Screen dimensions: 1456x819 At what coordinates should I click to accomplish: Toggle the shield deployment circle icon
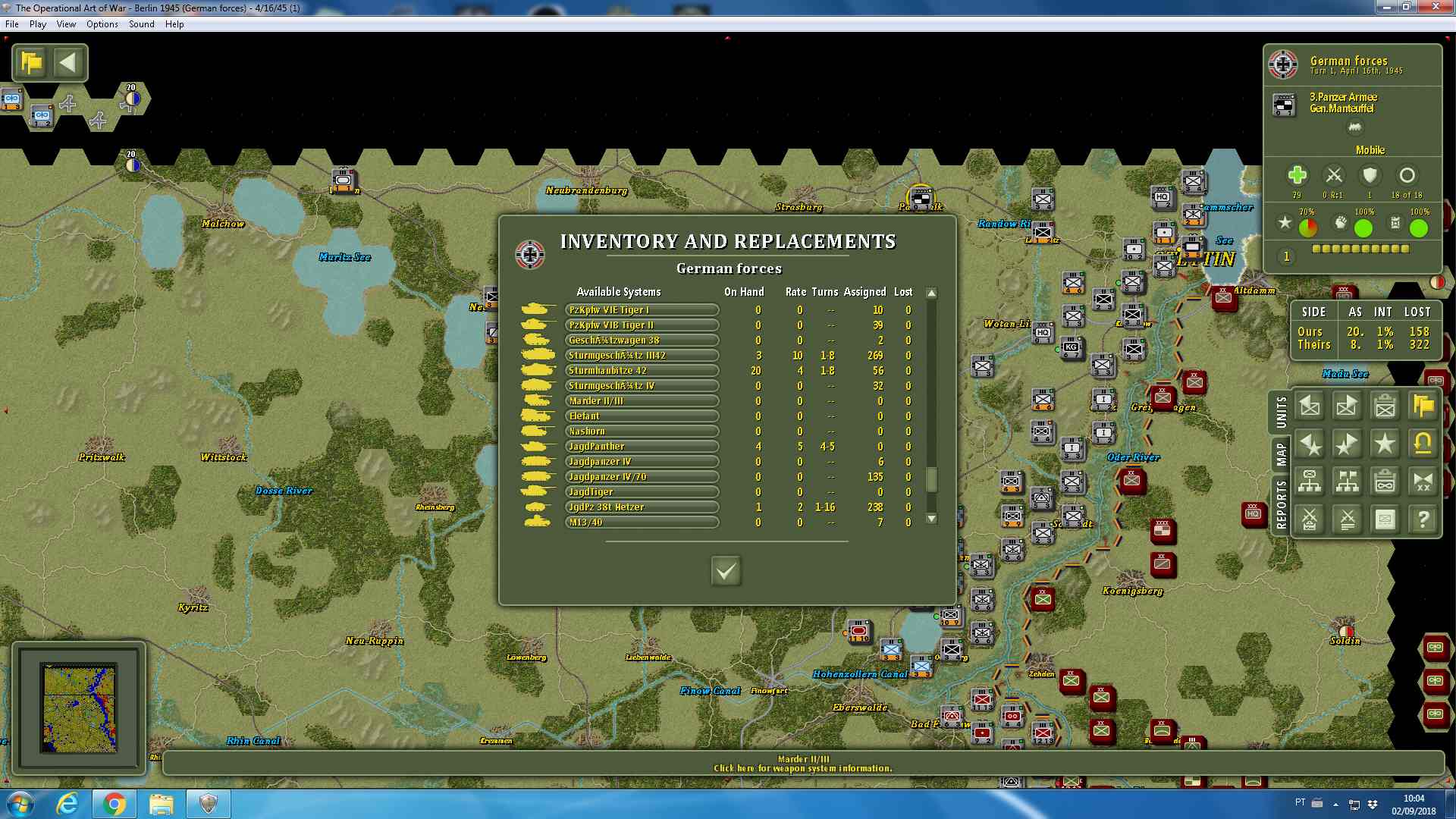(1370, 175)
